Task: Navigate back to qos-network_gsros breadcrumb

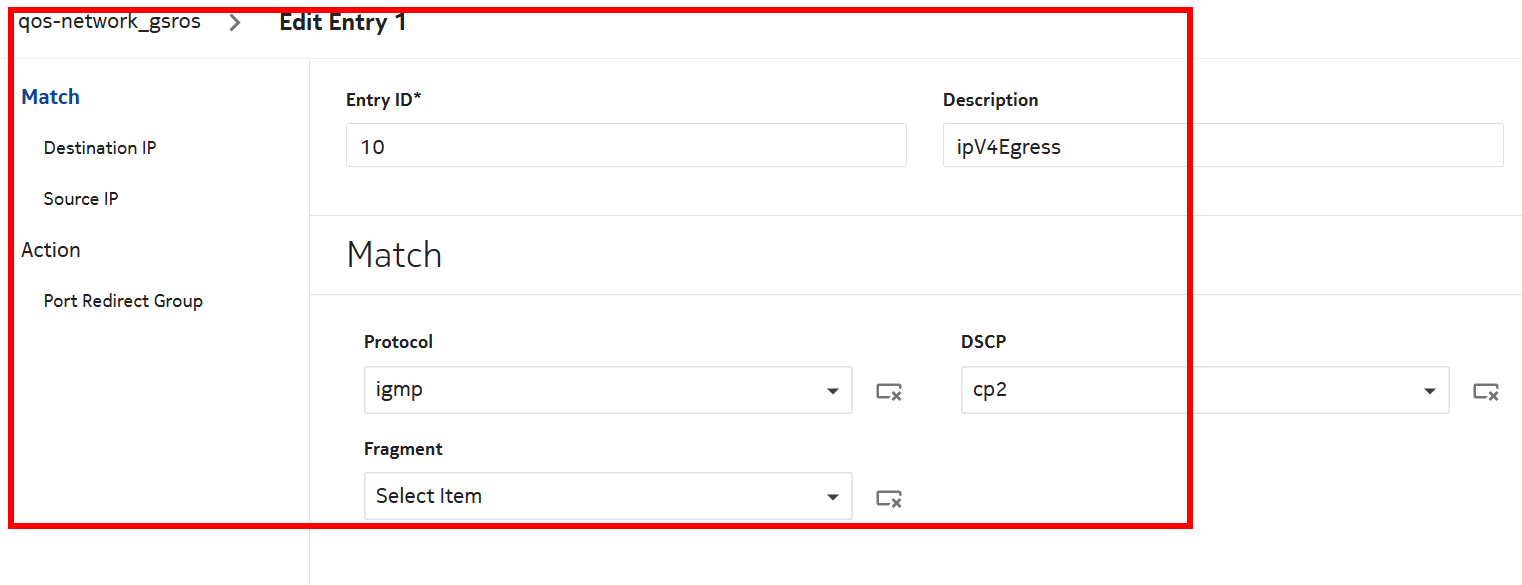Action: coord(109,22)
